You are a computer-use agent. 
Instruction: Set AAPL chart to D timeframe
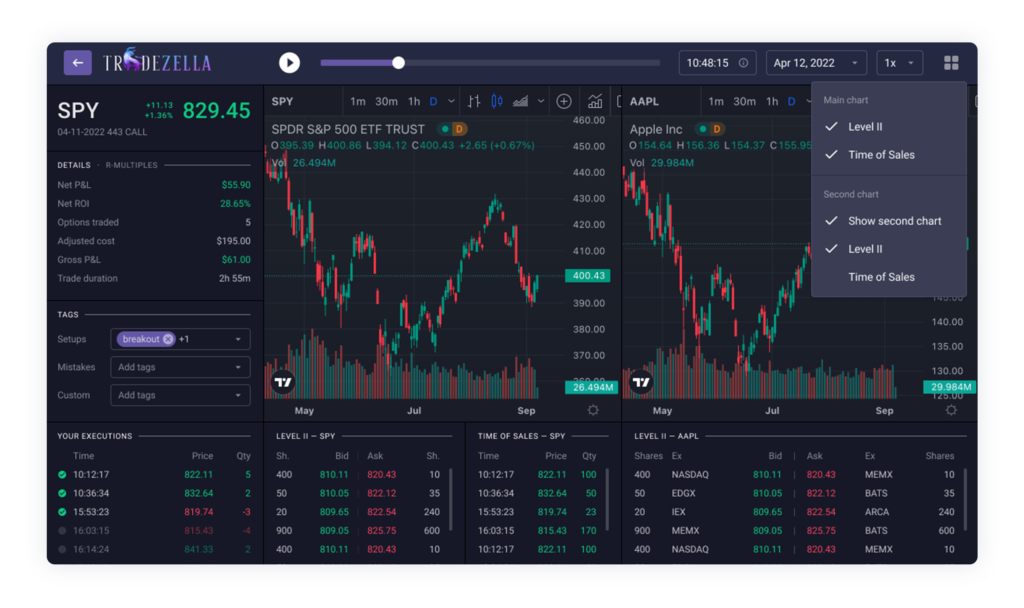pos(792,101)
